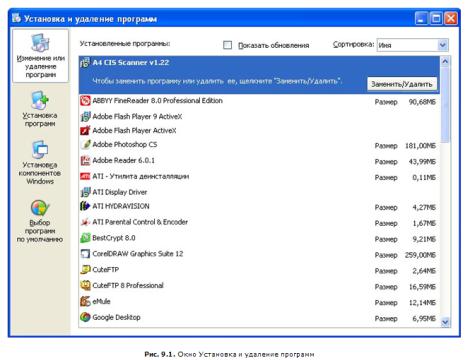The image size is (469, 360).
Task: Select ATI Parental Control & Encoder entry
Action: [259, 222]
